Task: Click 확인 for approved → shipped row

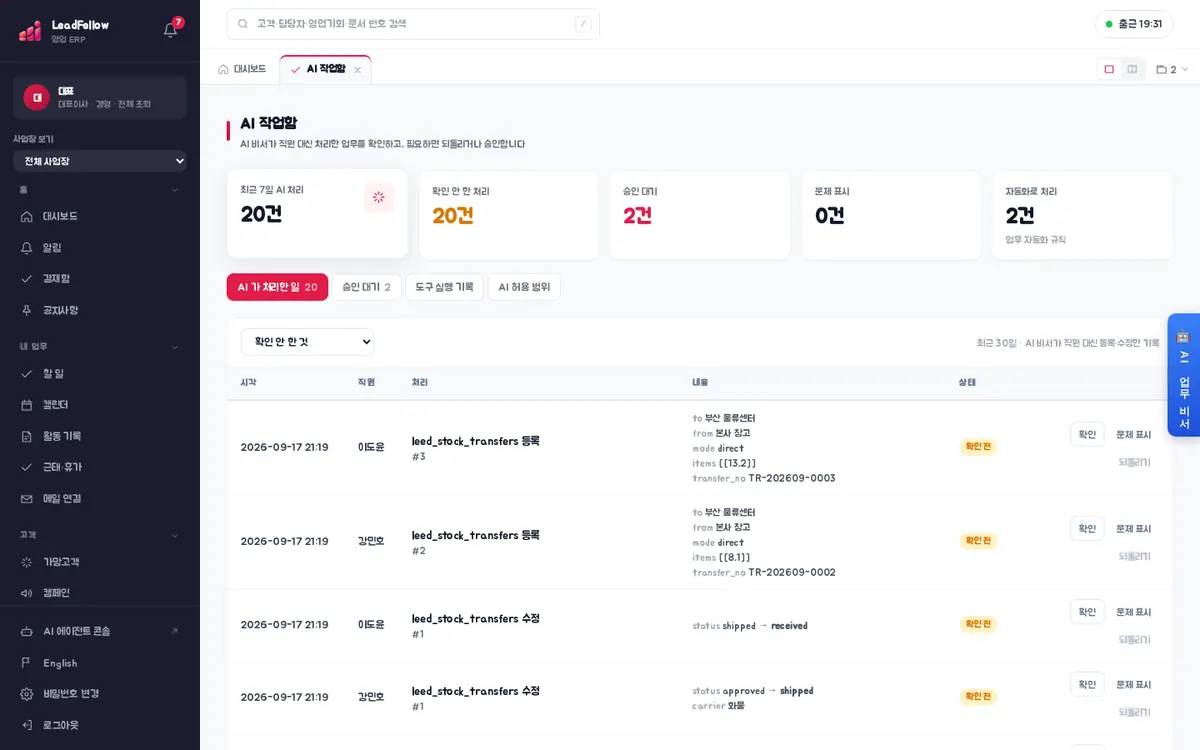Action: click(1087, 684)
